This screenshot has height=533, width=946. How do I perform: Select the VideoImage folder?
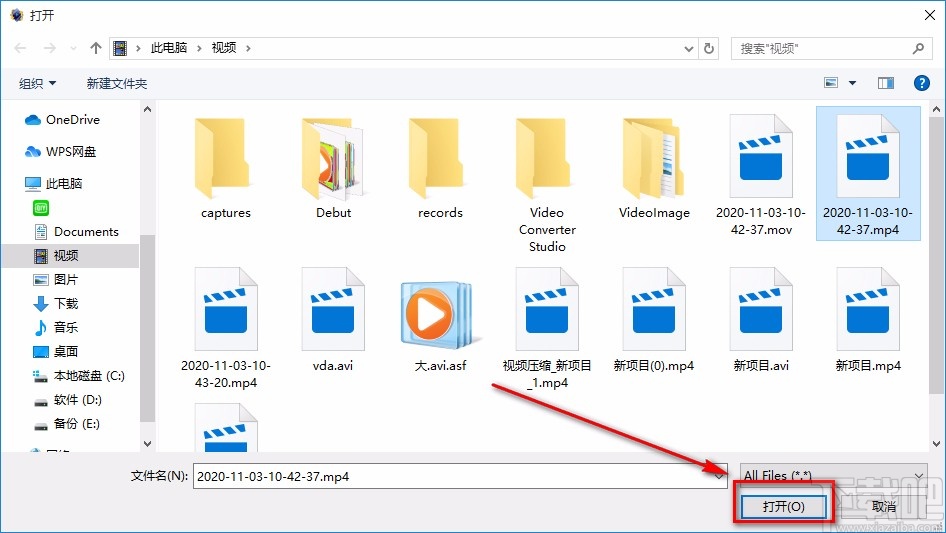[654, 167]
